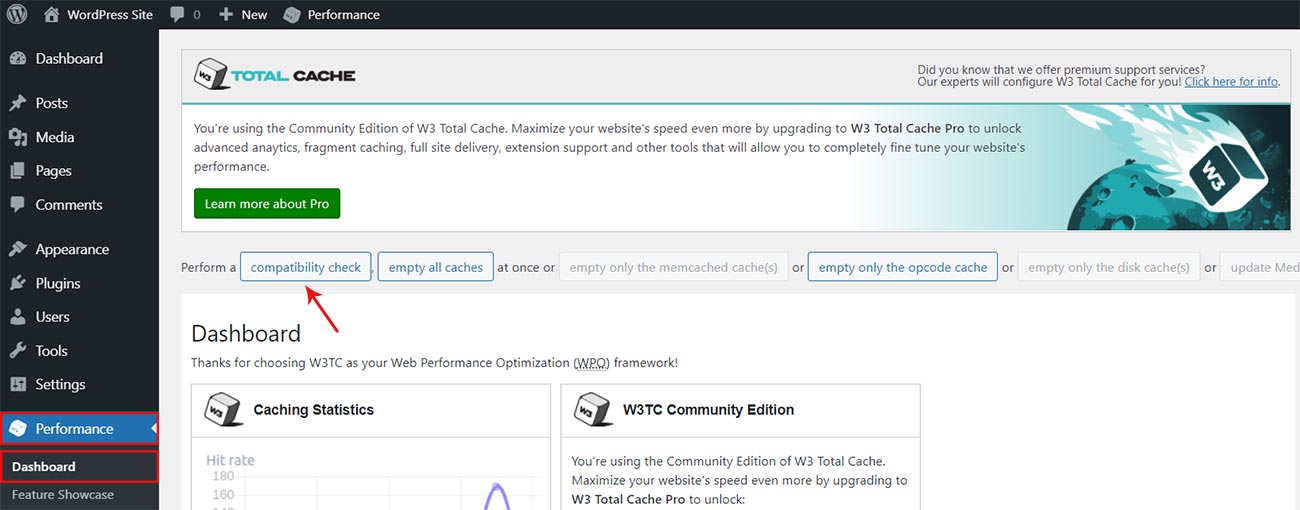This screenshot has height=510, width=1300.
Task: Open the New content menu
Action: 242,15
